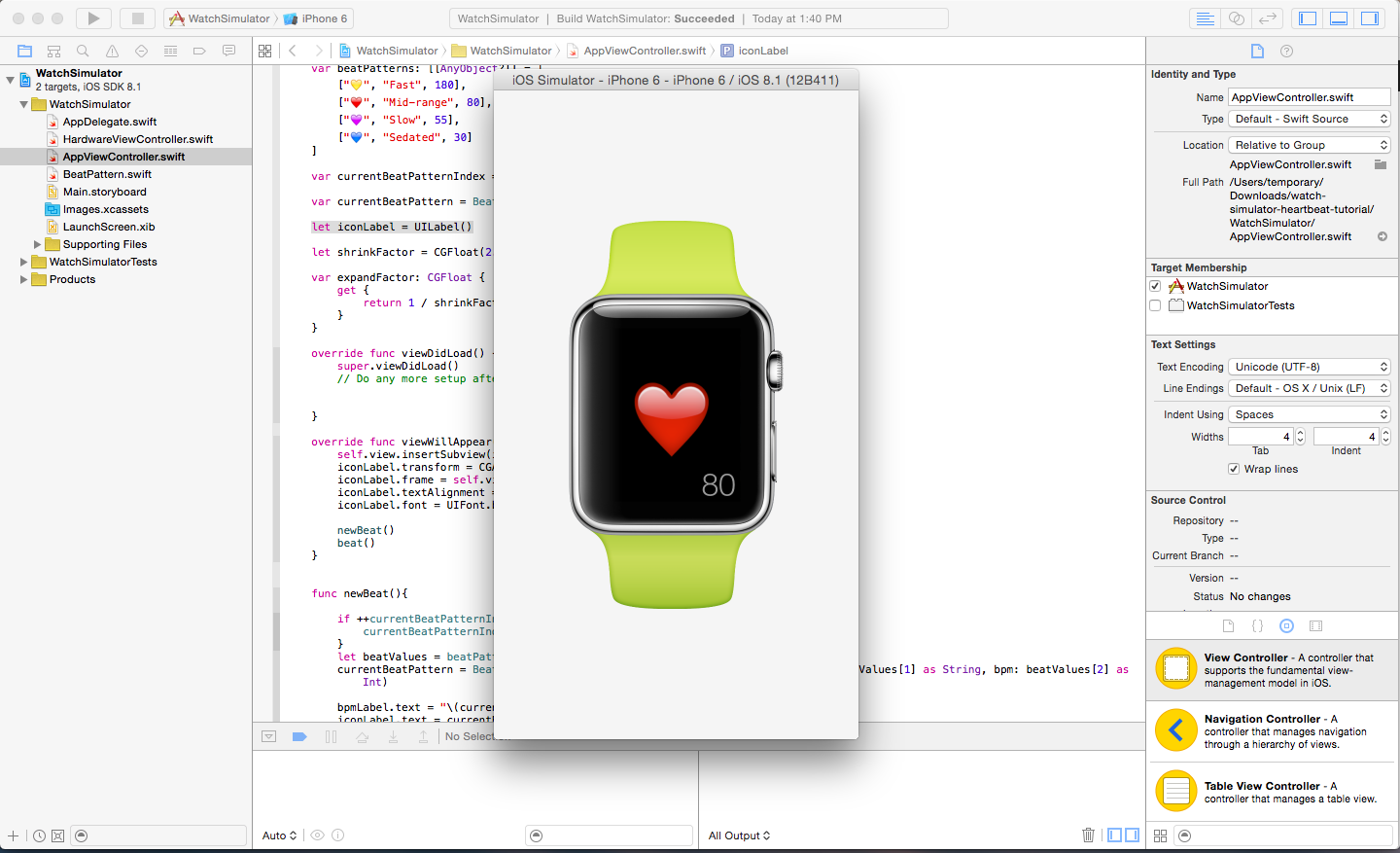Open the Search navigator icon
The height and width of the screenshot is (853, 1400).
(x=83, y=51)
